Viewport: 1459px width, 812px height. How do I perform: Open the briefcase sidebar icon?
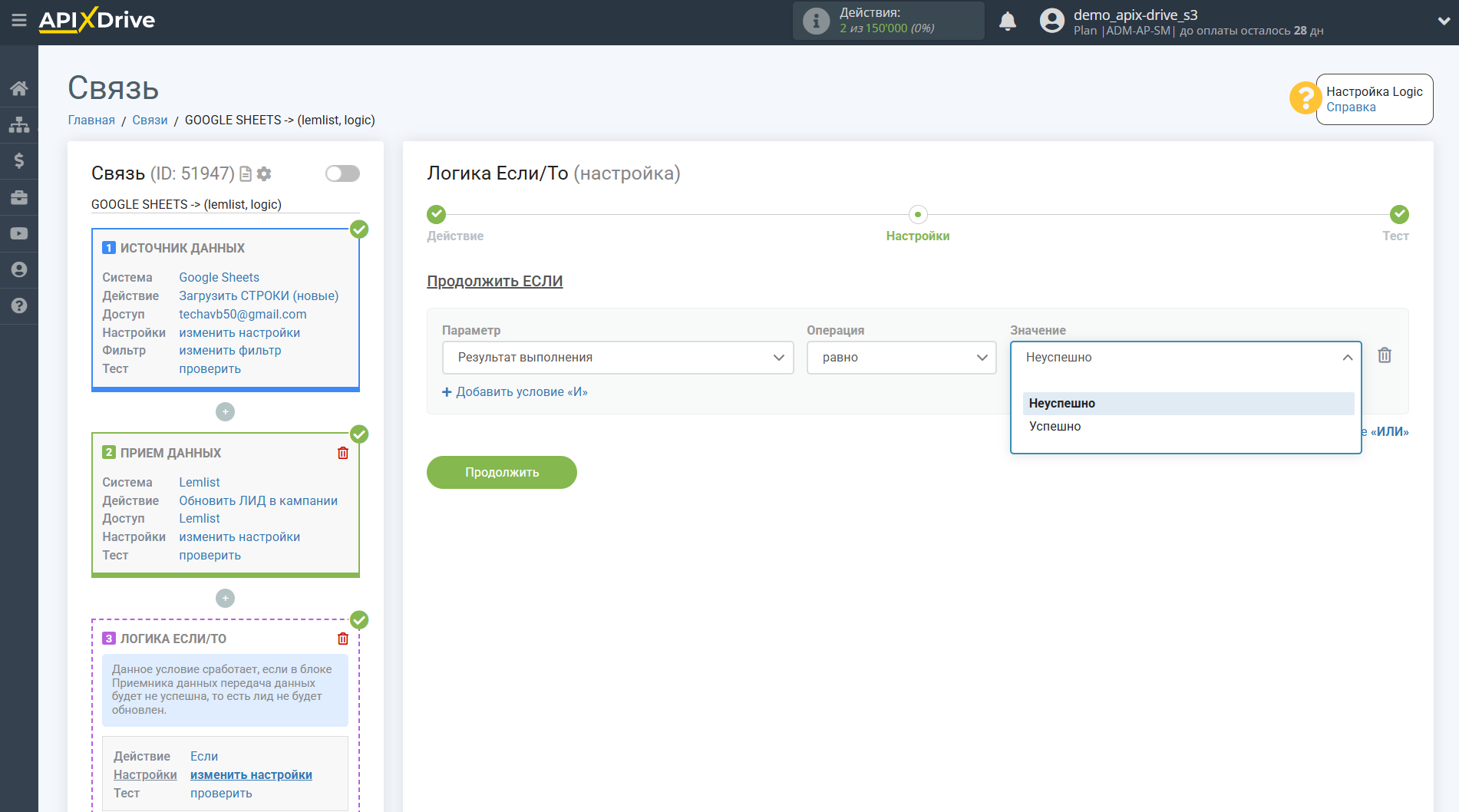pos(19,197)
